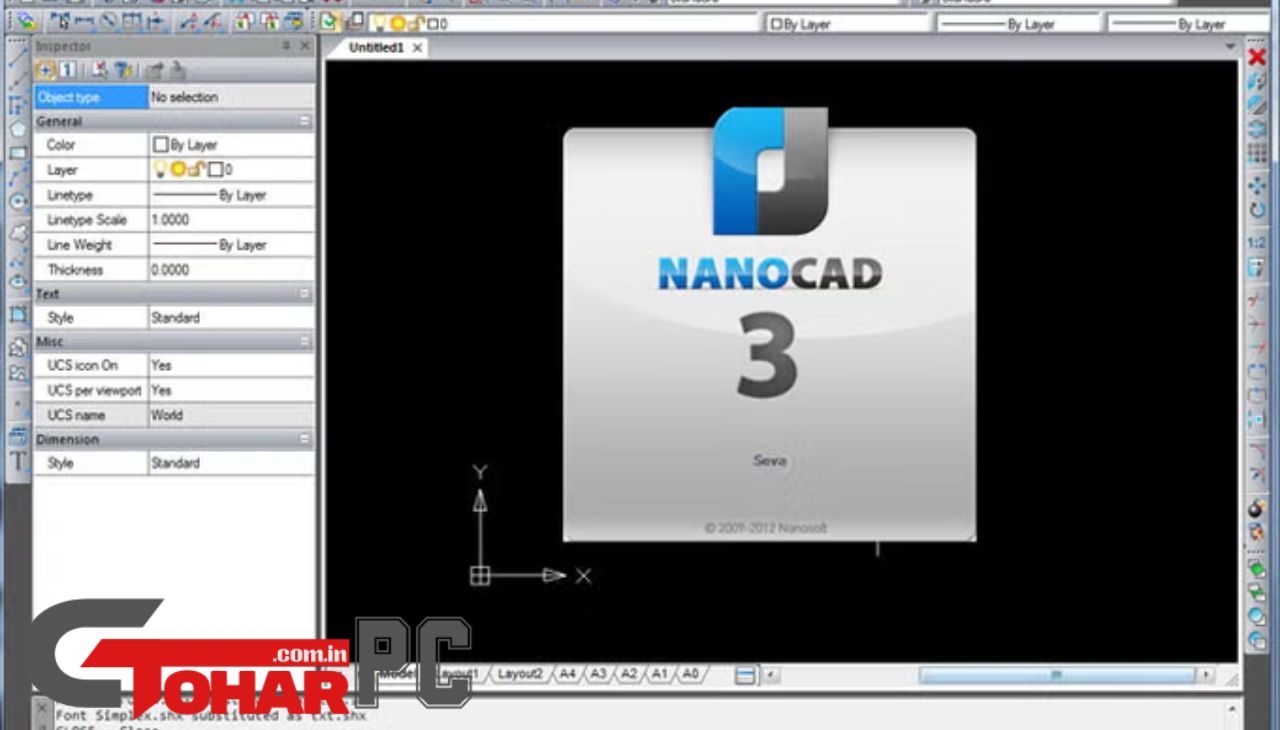The width and height of the screenshot is (1280, 730).
Task: Open Inspector Linetype By Layer field
Action: [231, 195]
